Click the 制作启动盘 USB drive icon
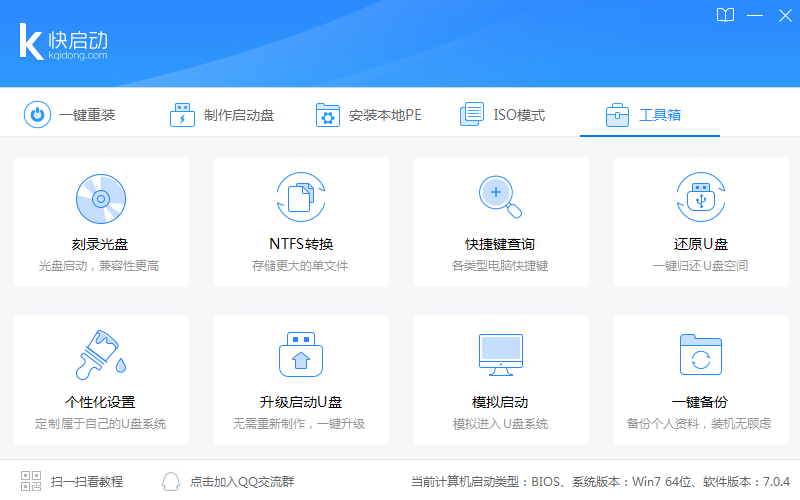Image resolution: width=800 pixels, height=500 pixels. click(x=182, y=115)
